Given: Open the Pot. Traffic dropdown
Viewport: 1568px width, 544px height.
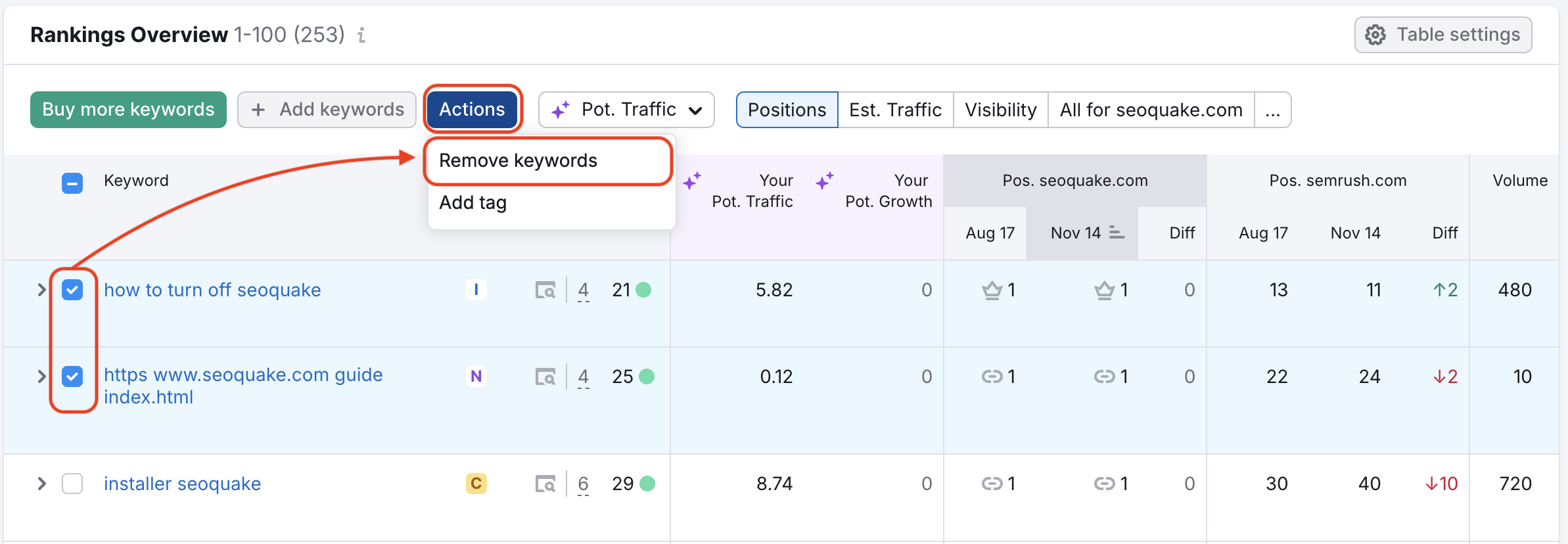Looking at the screenshot, I should pos(626,110).
